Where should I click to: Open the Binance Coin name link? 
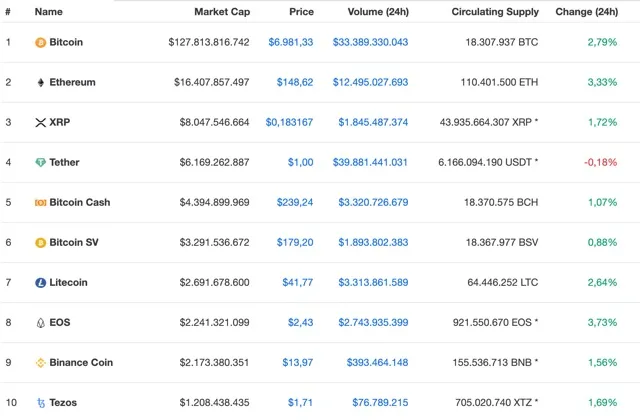tap(81, 362)
